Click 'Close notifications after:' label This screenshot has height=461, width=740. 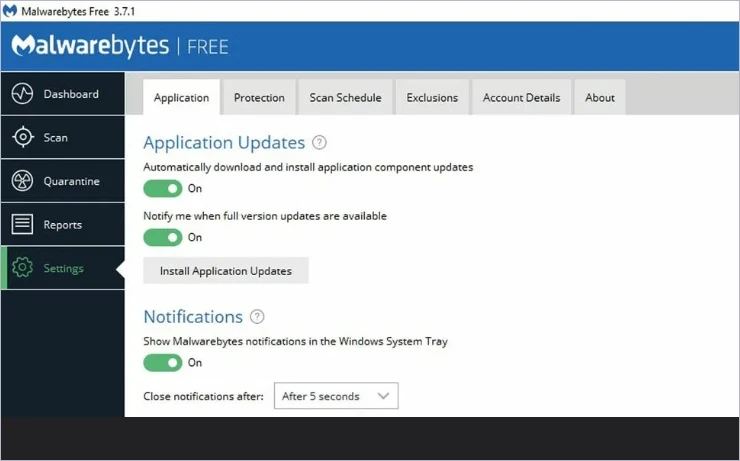pos(203,396)
